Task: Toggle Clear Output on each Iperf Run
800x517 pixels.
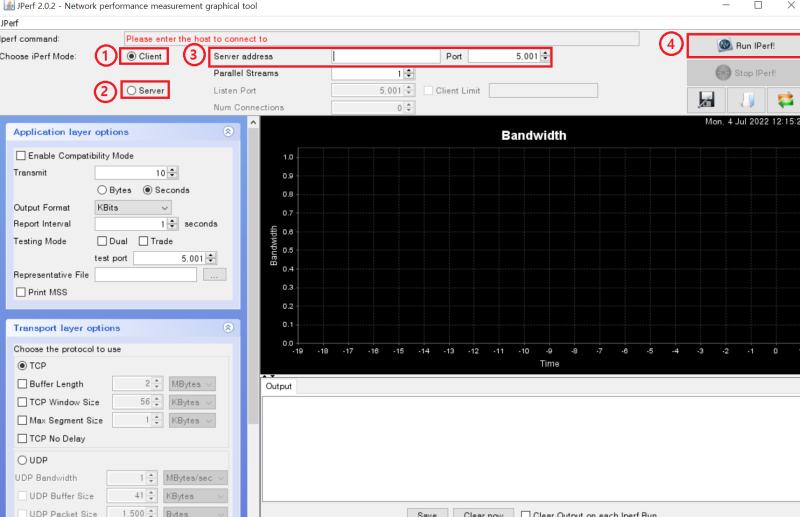Action: tap(526, 513)
